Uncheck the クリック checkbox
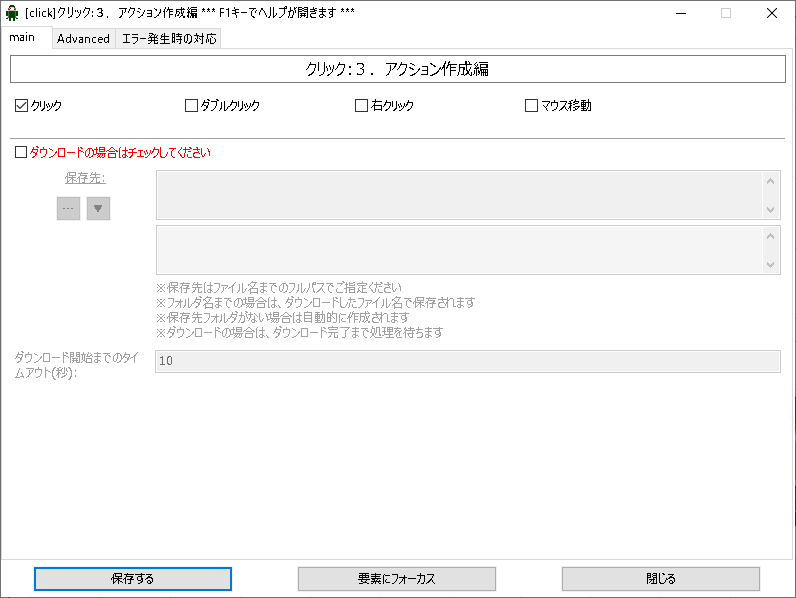Screen dimensions: 796x598 (x=21, y=106)
